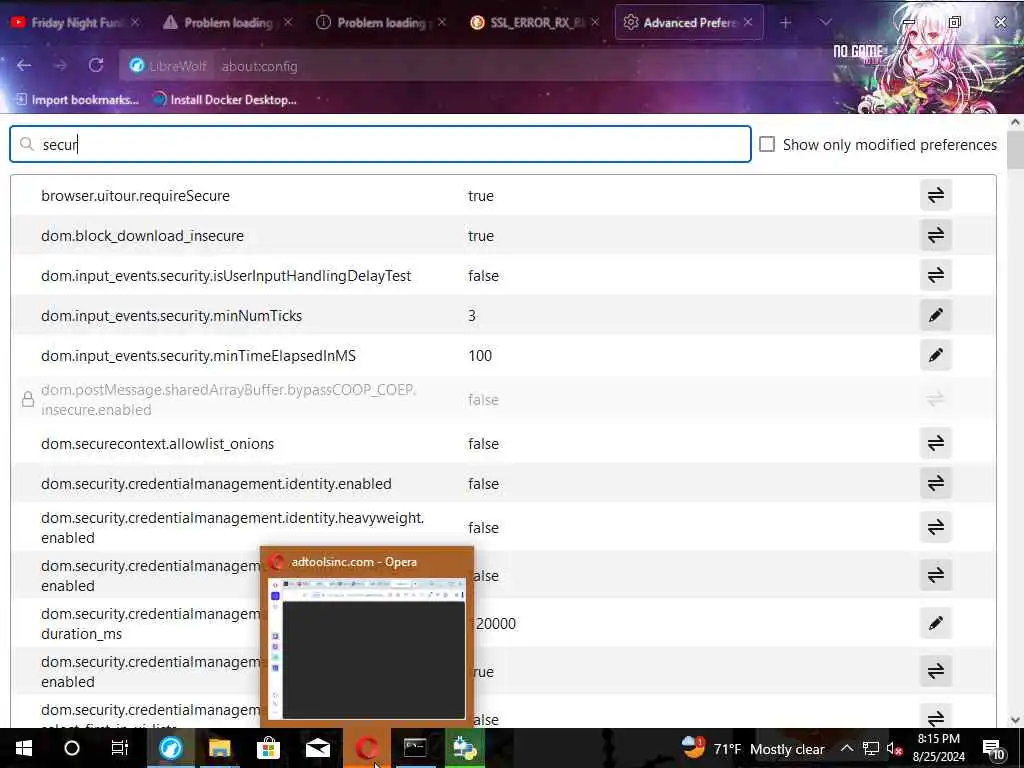The height and width of the screenshot is (768, 1024).
Task: Click the scrollbar down arrow
Action: tap(1015, 720)
